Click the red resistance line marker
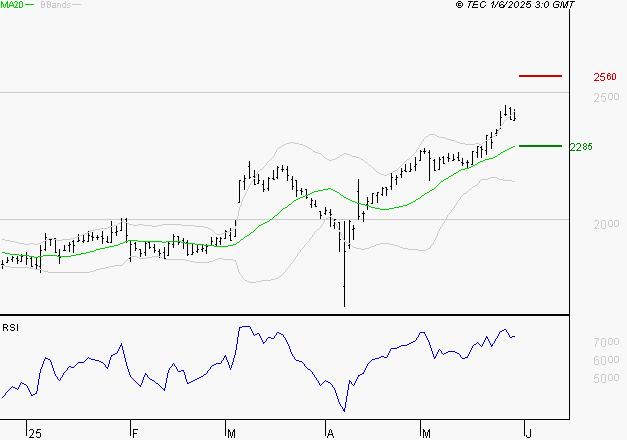627x440 pixels. pyautogui.click(x=540, y=76)
